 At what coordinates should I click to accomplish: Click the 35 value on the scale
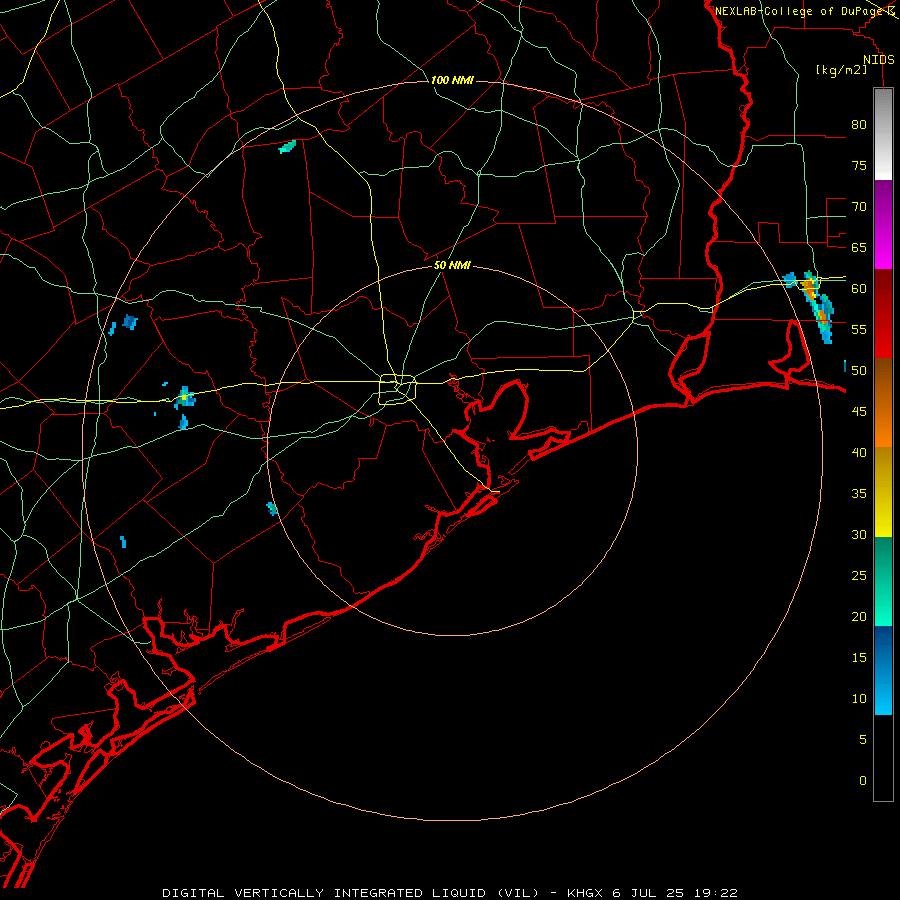tap(859, 494)
